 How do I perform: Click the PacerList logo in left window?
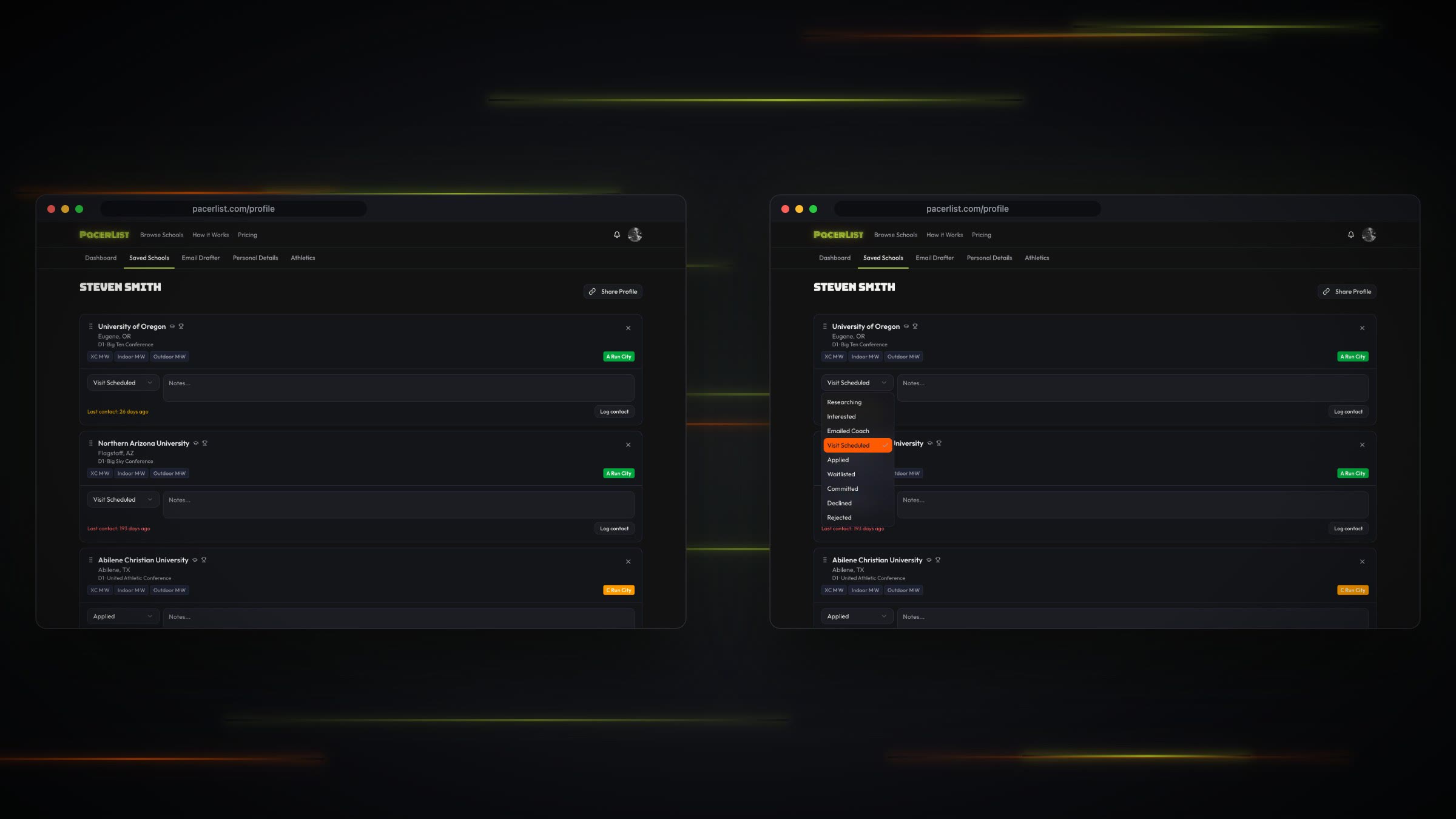[x=104, y=235]
